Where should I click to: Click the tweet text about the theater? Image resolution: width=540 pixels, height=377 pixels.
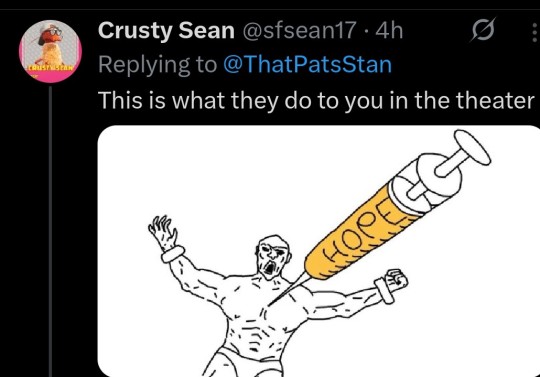pos(316,100)
